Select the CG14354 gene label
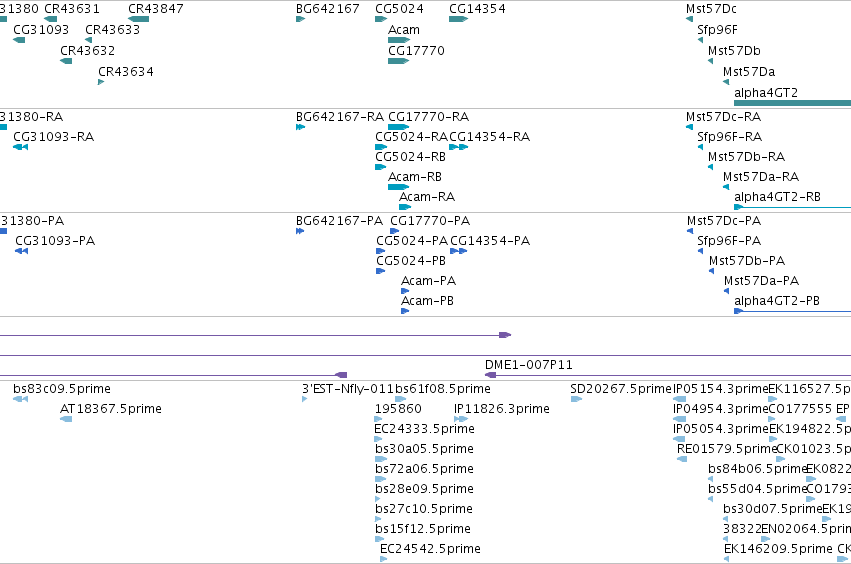The width and height of the screenshot is (851, 564). [477, 9]
